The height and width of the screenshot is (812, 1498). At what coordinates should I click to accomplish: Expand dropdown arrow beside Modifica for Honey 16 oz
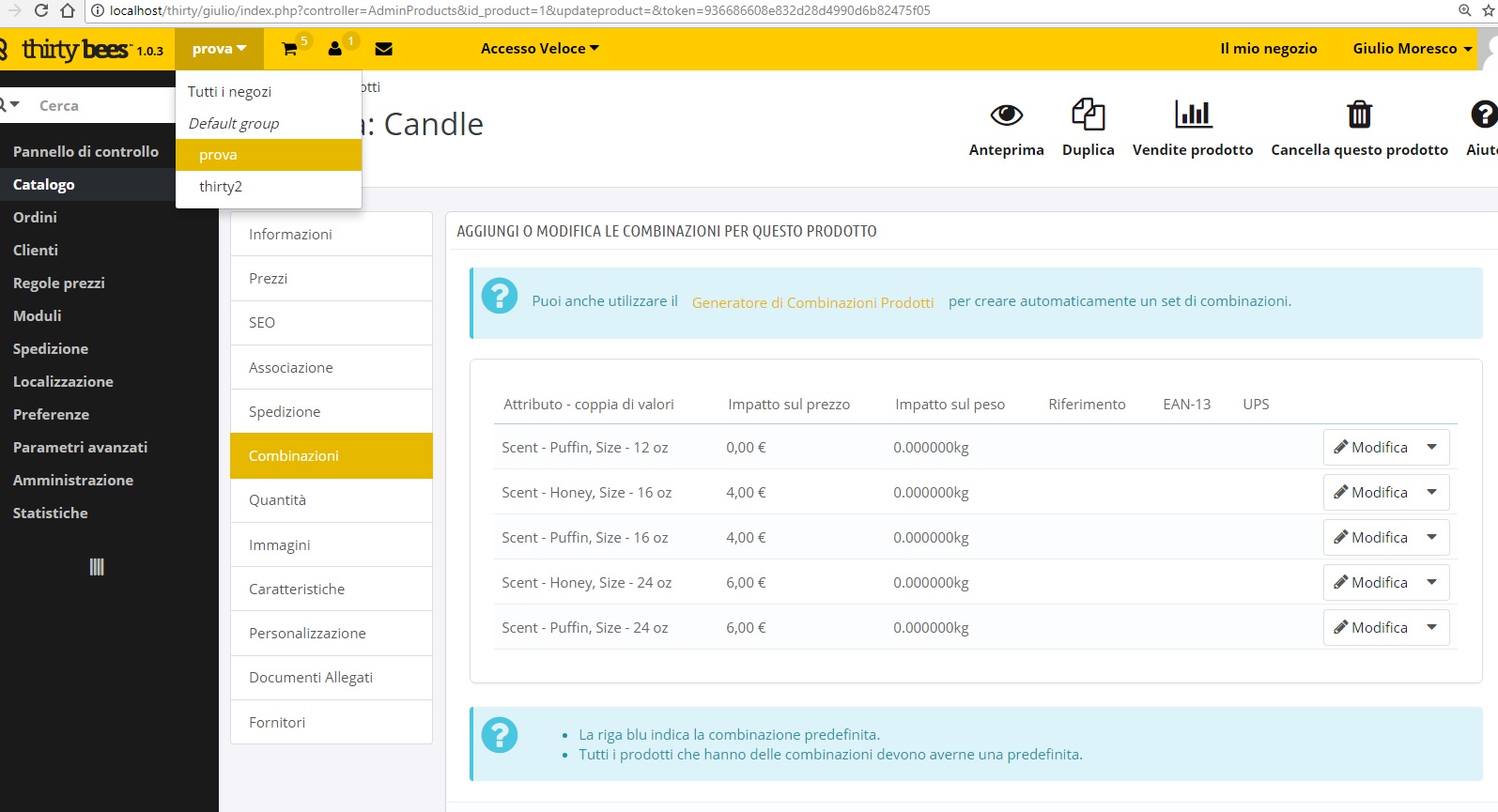pos(1431,492)
